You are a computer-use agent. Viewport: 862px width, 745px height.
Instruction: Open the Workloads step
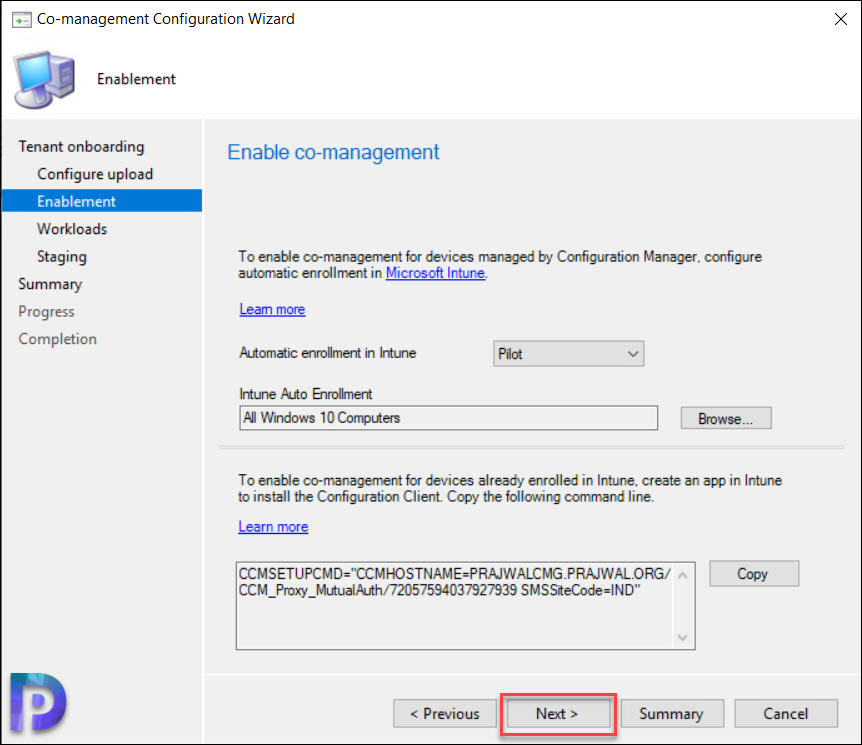pos(72,229)
